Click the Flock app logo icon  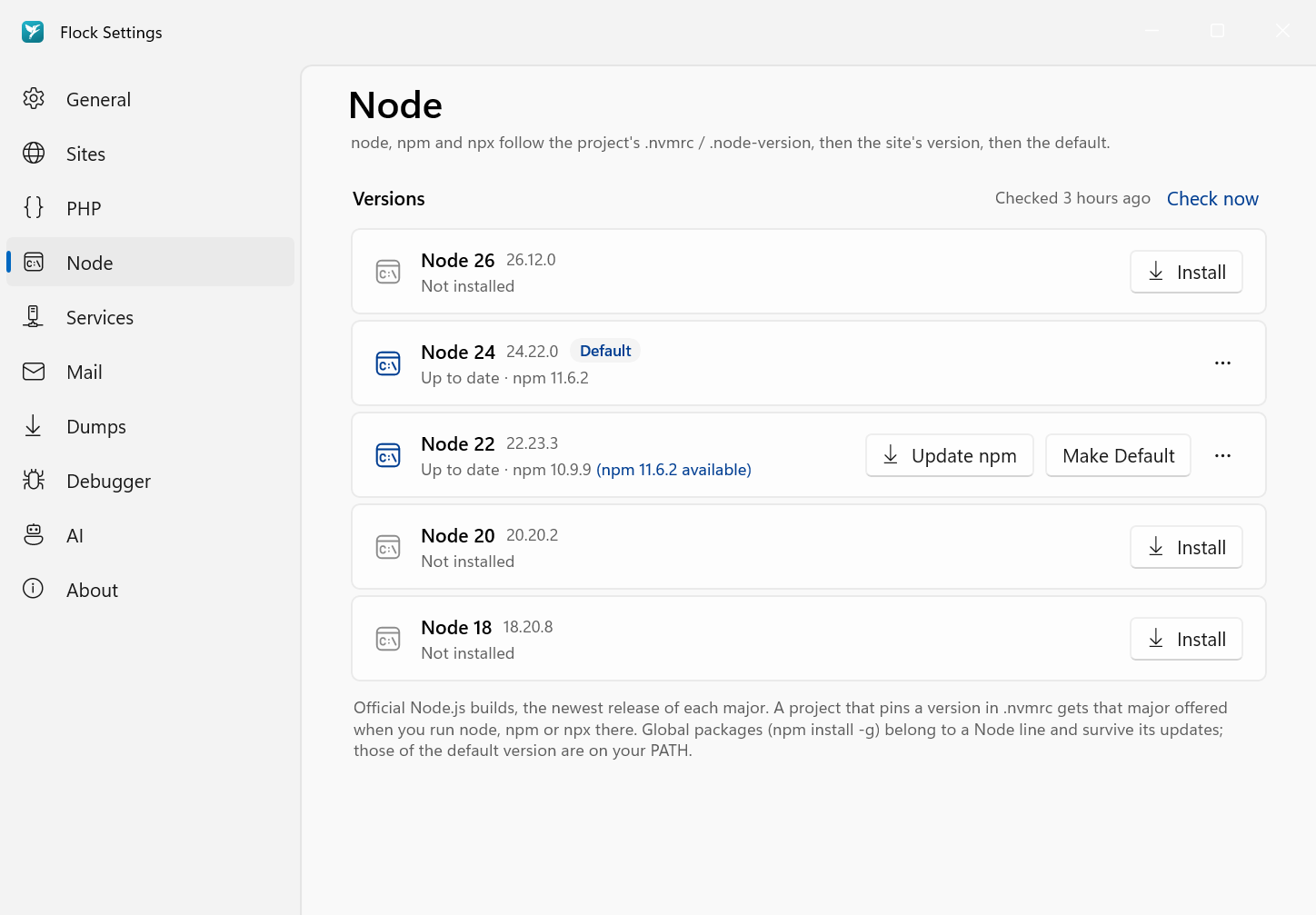point(33,32)
